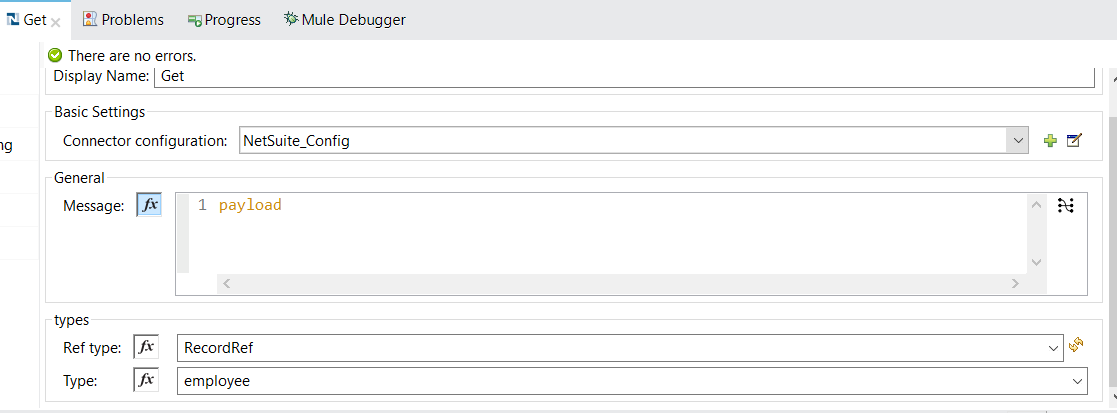Open the Message expression graph editor icon

(x=1066, y=206)
